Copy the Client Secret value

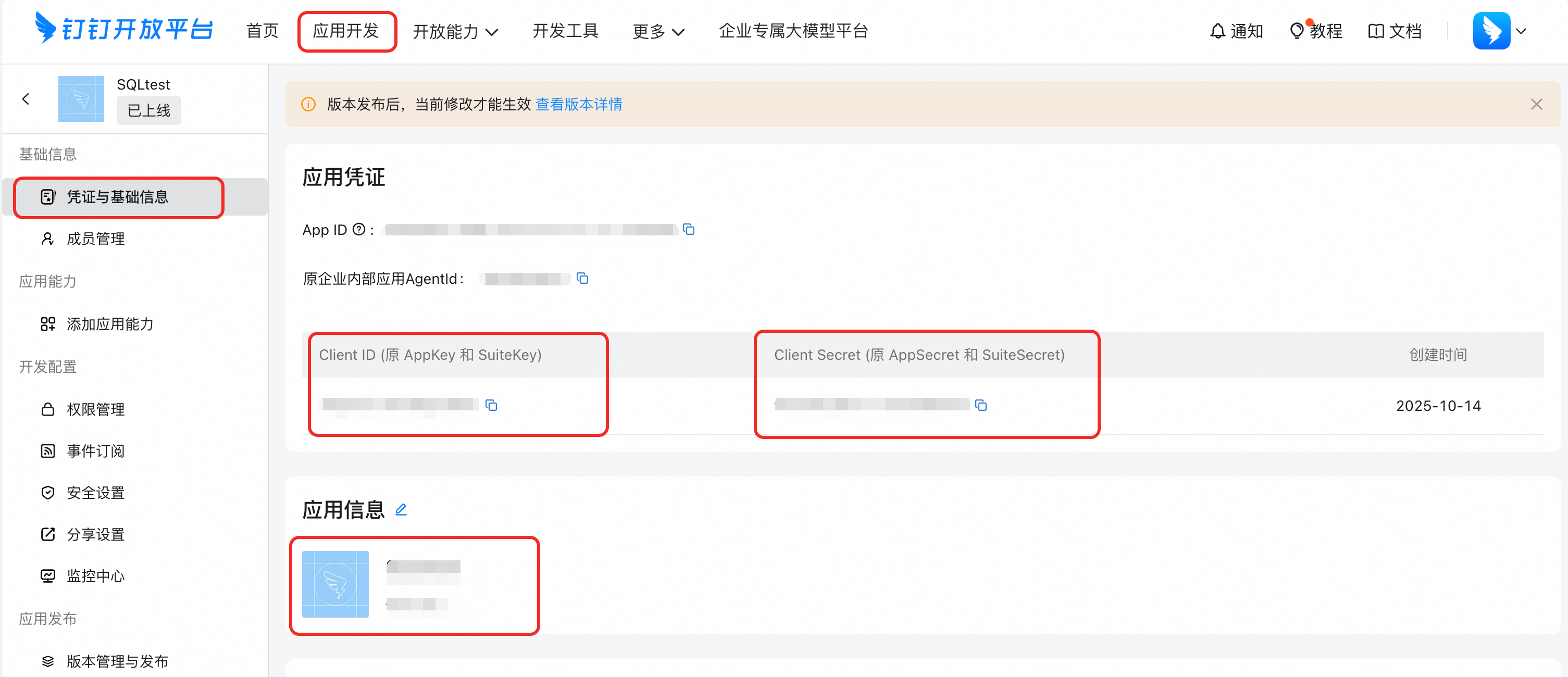click(980, 405)
